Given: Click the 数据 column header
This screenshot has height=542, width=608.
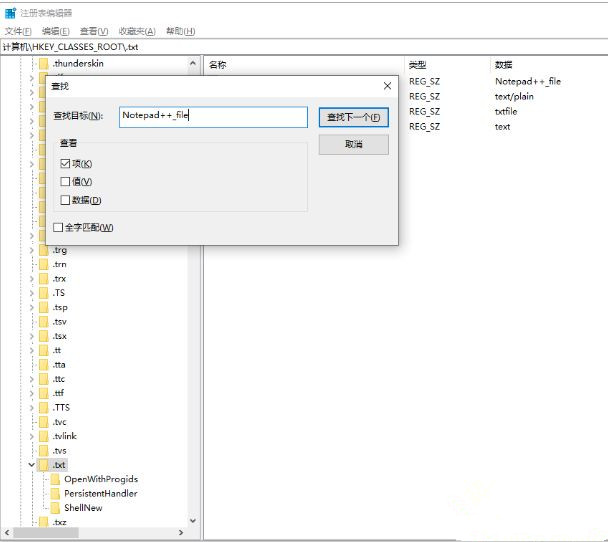Looking at the screenshot, I should coord(504,65).
